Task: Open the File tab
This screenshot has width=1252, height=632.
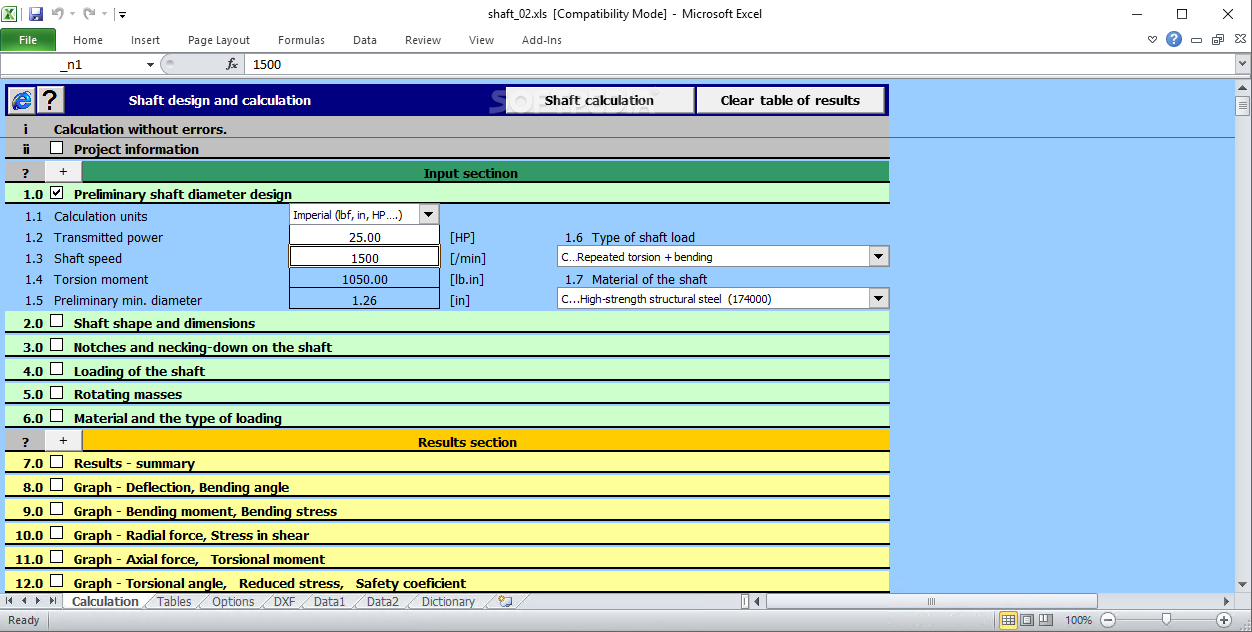Action: [28, 40]
